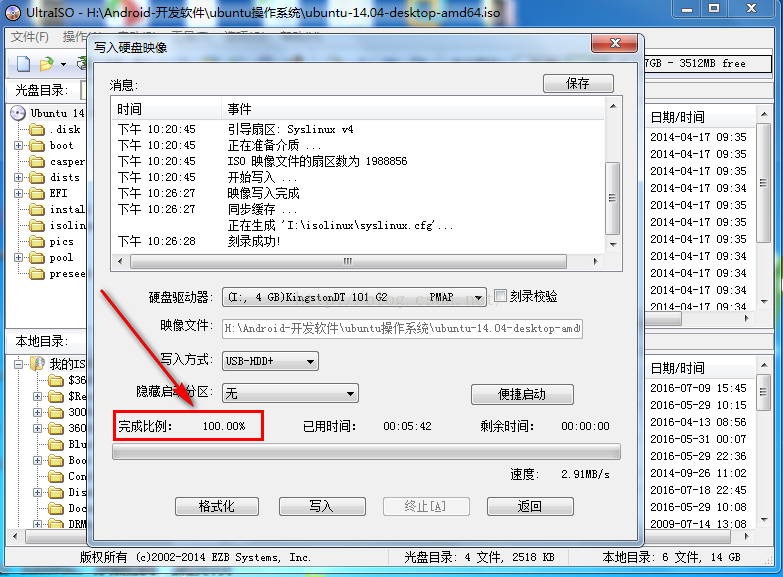Maximize the UltraISO window
The image size is (783, 577).
click(714, 9)
